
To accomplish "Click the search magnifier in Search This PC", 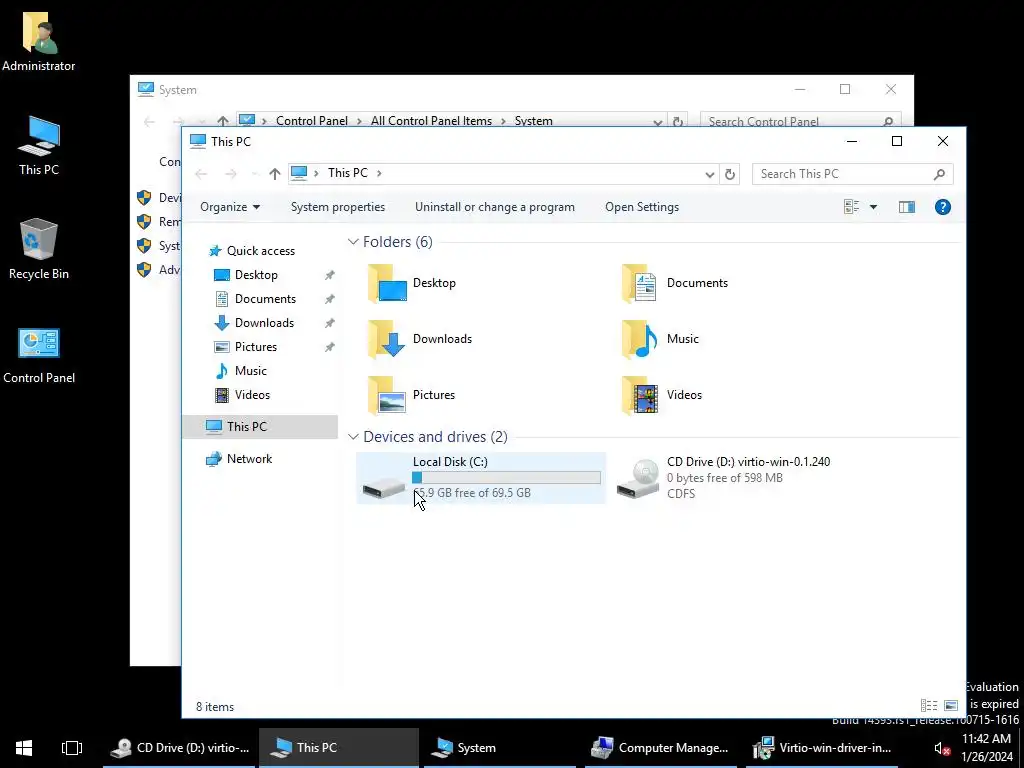I will point(939,174).
